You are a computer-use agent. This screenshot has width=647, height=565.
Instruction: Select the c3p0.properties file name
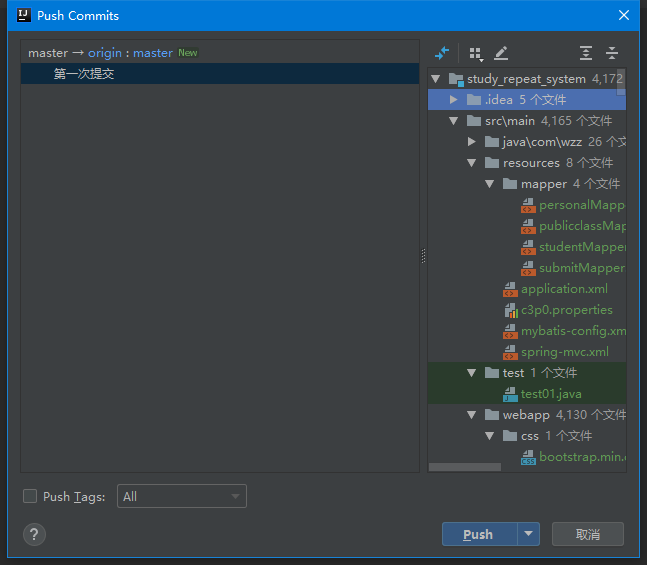tap(567, 310)
